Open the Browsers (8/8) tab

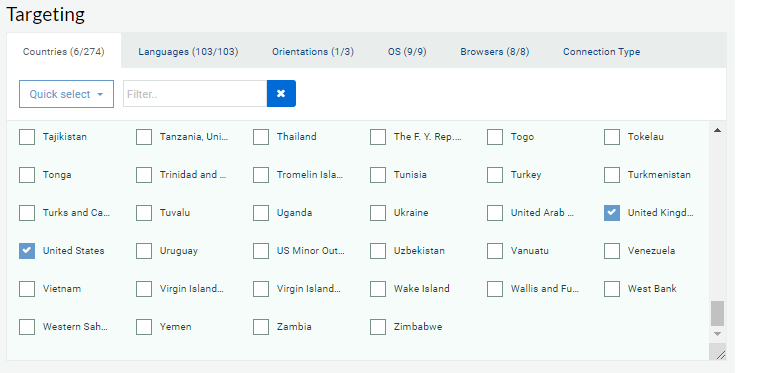(495, 52)
